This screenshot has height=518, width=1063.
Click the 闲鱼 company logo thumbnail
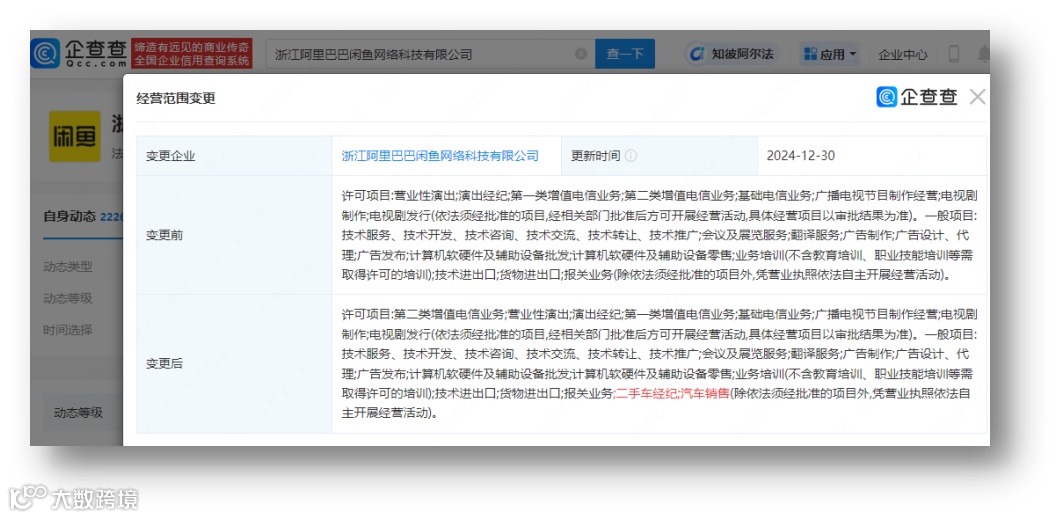[x=75, y=136]
